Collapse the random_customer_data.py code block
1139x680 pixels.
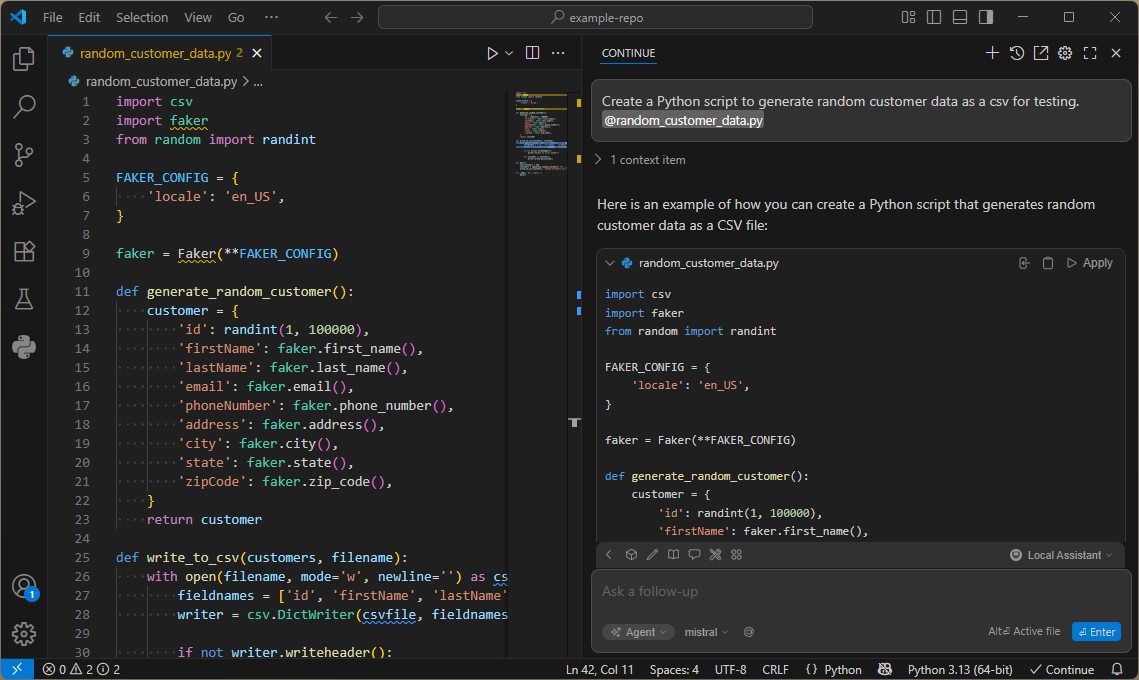point(609,263)
